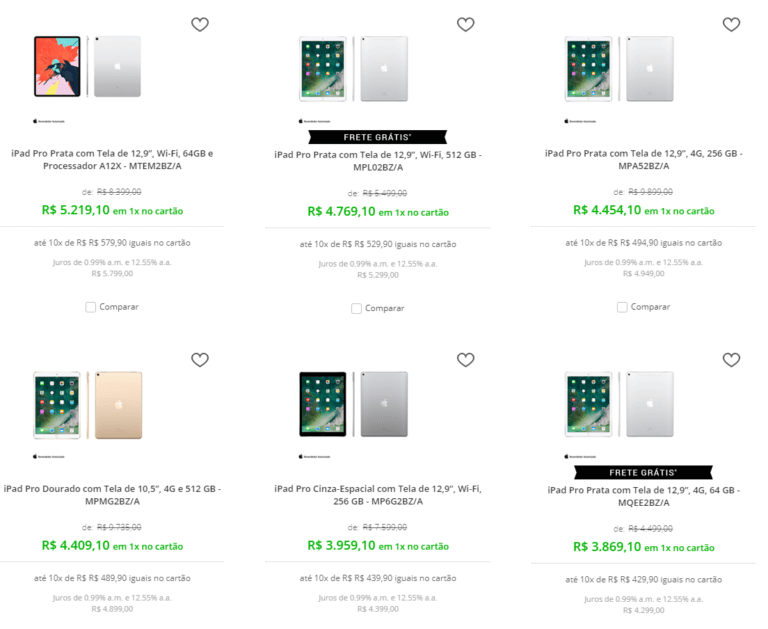Enable Comparar checkbox for iPad Pro MPL02BZ/A
768x629 pixels.
pos(356,308)
